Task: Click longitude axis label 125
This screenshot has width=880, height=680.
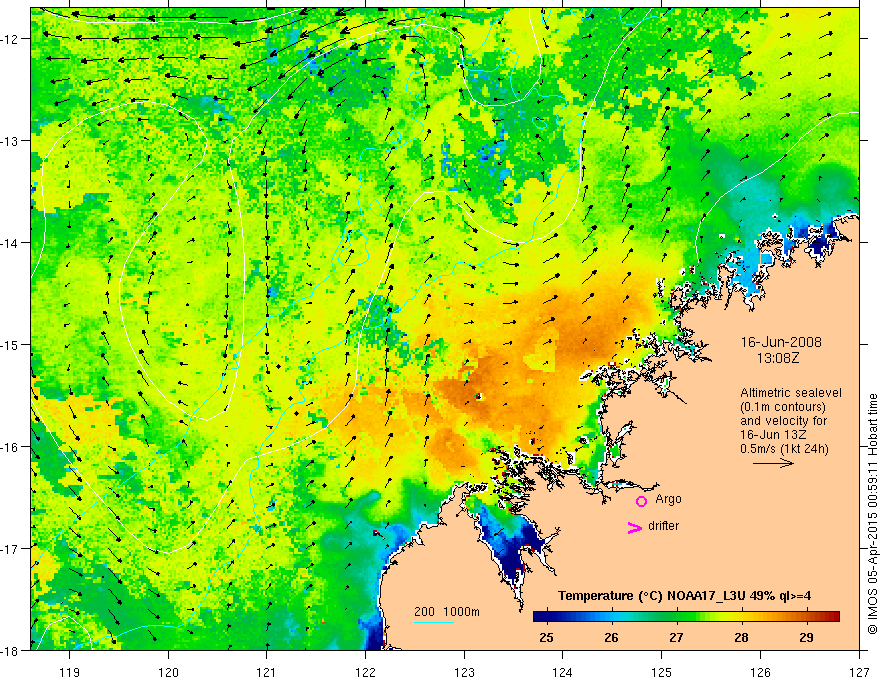Action: (x=662, y=672)
